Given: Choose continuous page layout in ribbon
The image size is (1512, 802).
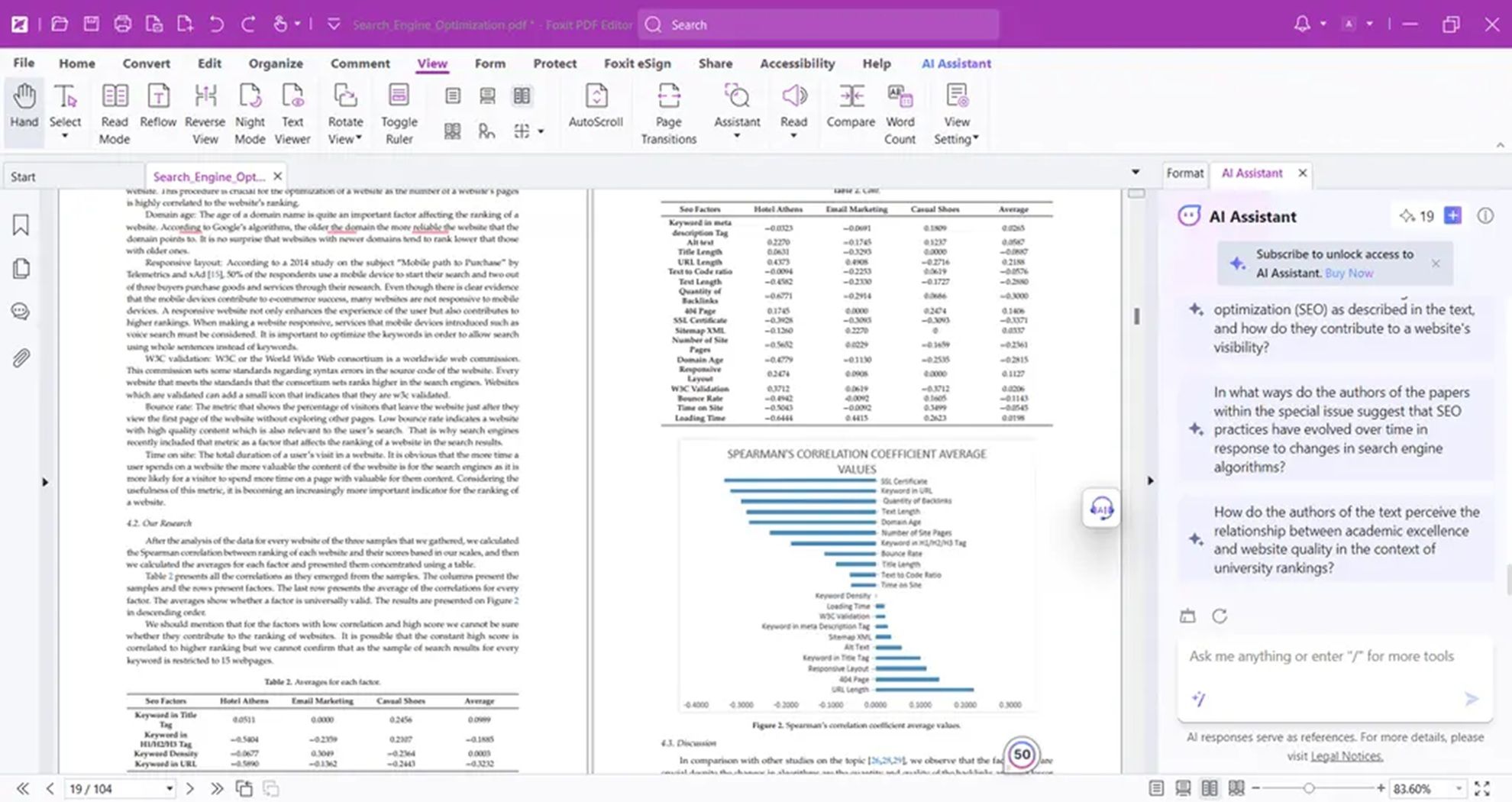Looking at the screenshot, I should 487,95.
